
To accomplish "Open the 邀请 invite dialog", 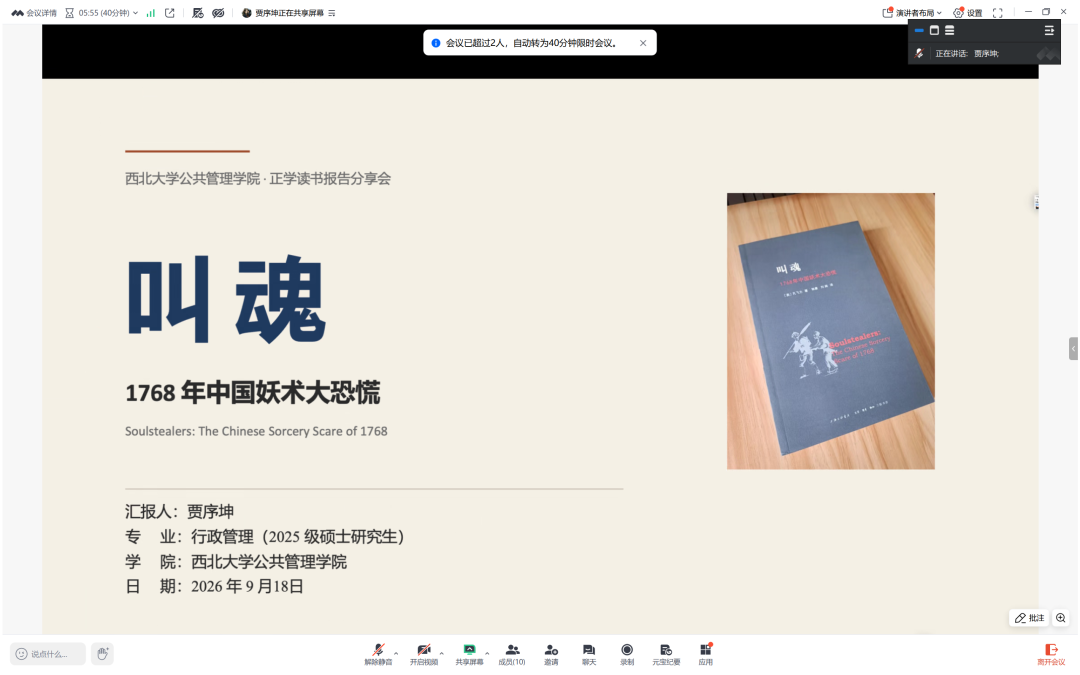I will [x=551, y=654].
